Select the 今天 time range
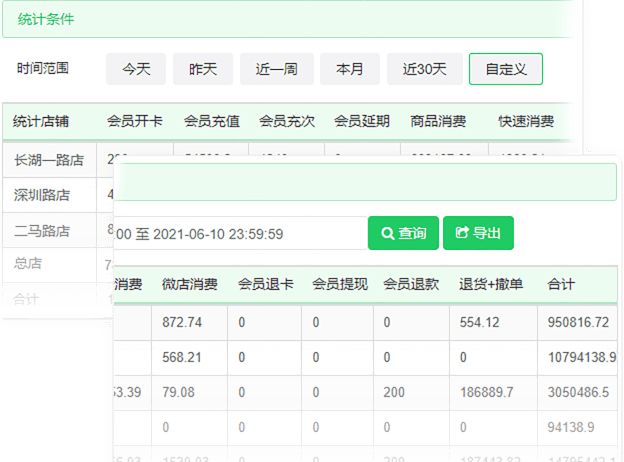The height and width of the screenshot is (462, 624). [x=136, y=69]
